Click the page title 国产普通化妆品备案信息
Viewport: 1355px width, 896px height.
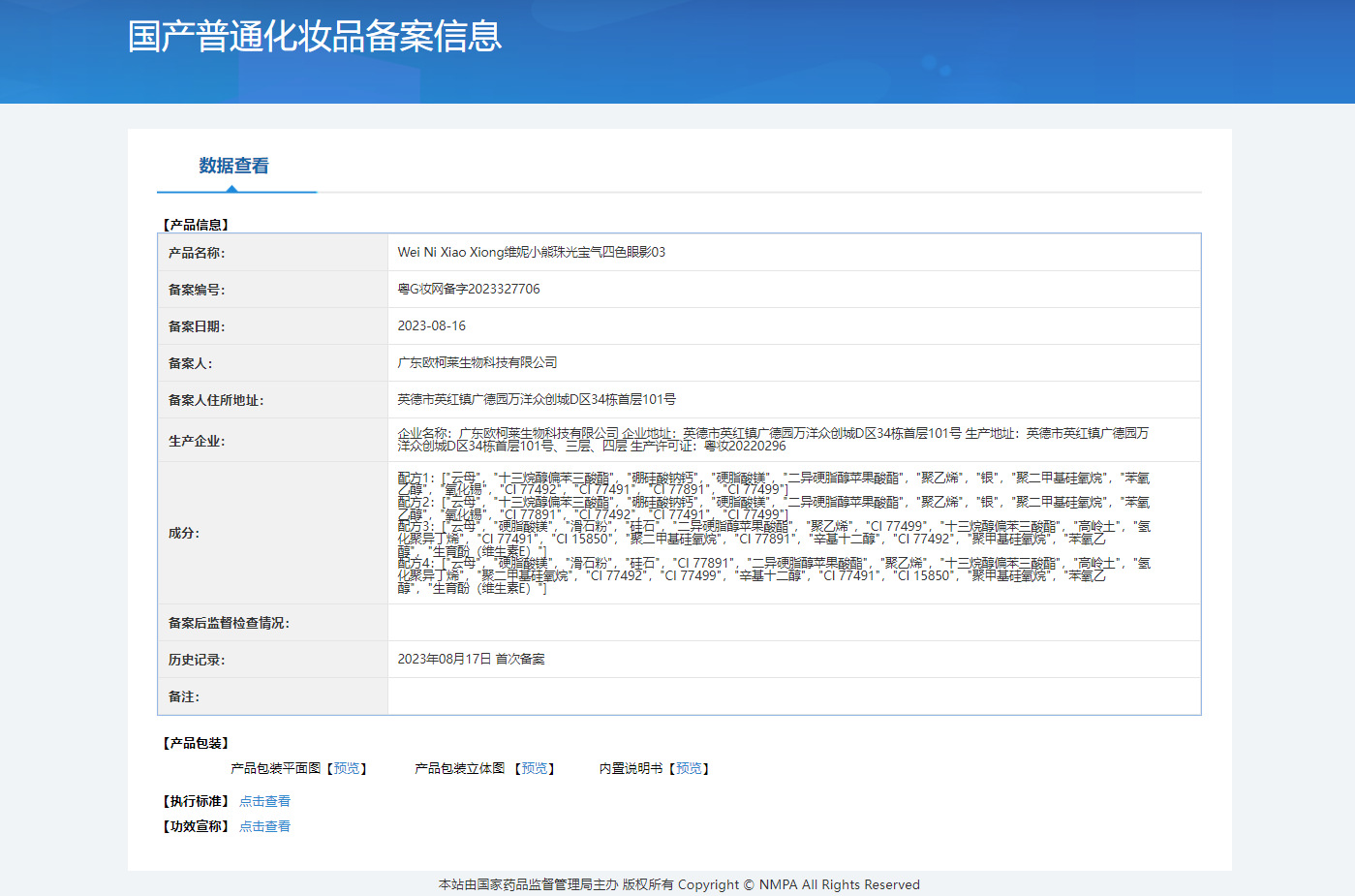pos(315,37)
